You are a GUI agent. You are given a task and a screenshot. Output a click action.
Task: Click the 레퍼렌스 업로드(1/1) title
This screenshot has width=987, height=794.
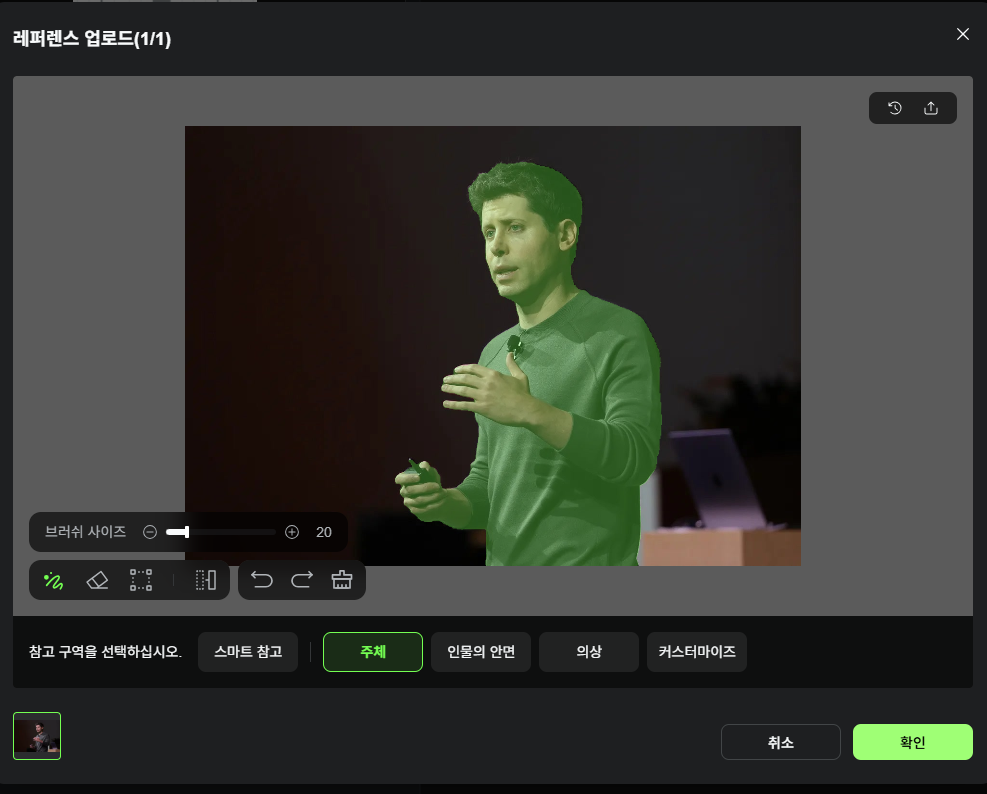[x=92, y=38]
